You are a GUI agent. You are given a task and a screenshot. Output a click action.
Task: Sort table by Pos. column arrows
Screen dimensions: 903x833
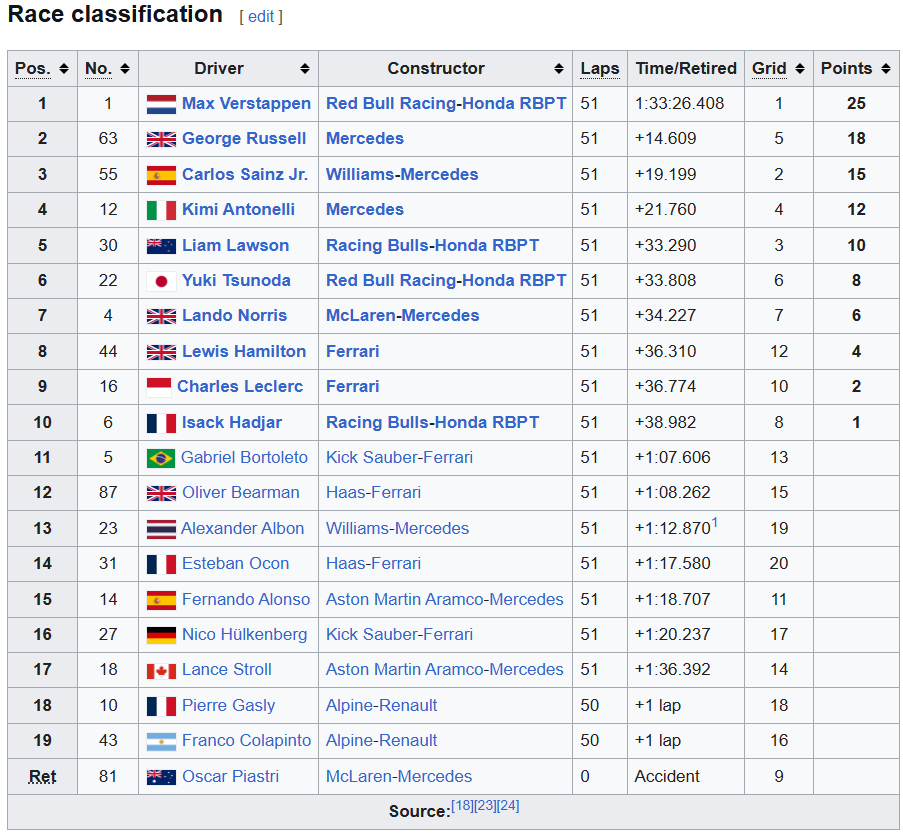coord(64,69)
